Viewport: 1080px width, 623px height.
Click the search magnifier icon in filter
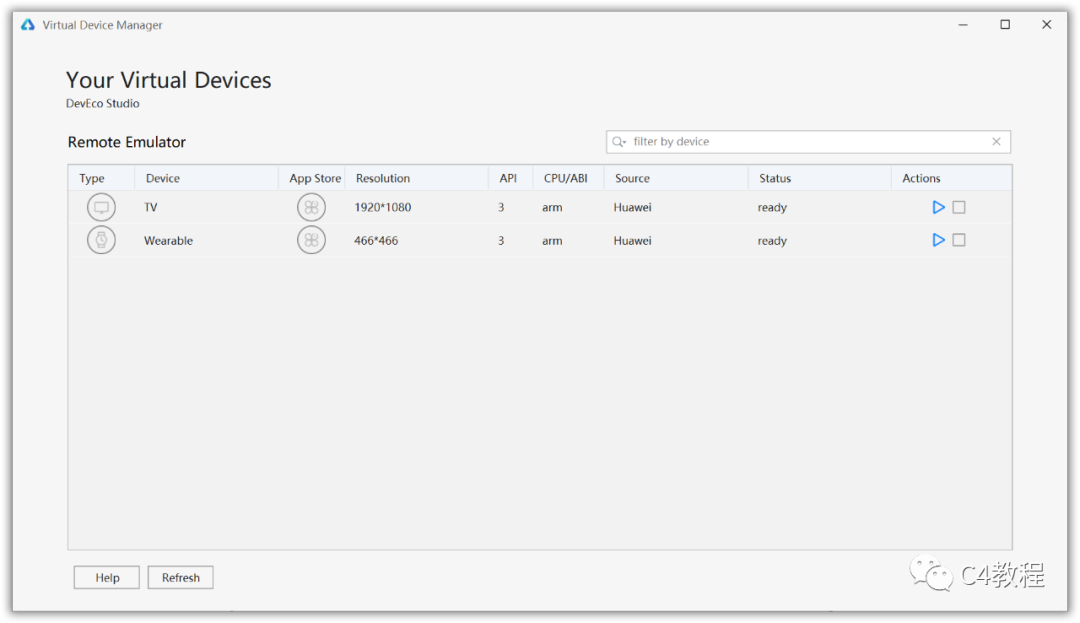pos(619,142)
